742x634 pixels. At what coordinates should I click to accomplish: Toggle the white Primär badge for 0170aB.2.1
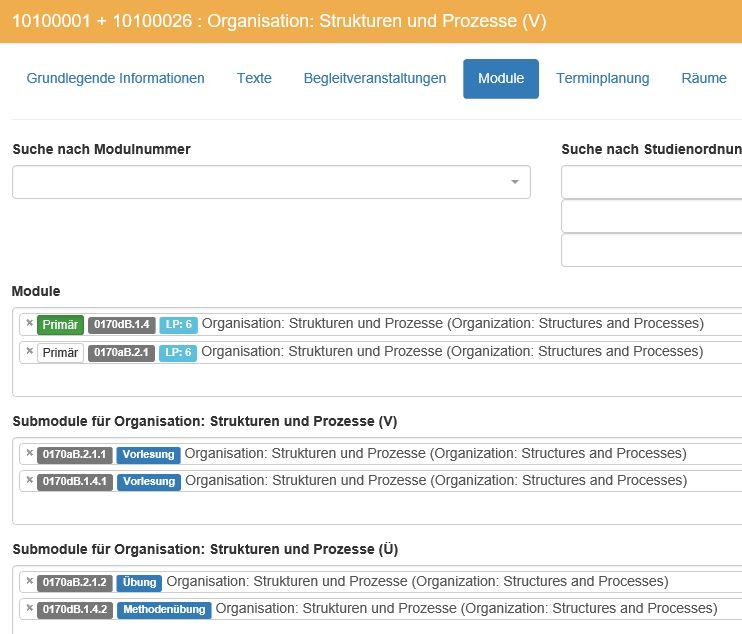pos(60,352)
